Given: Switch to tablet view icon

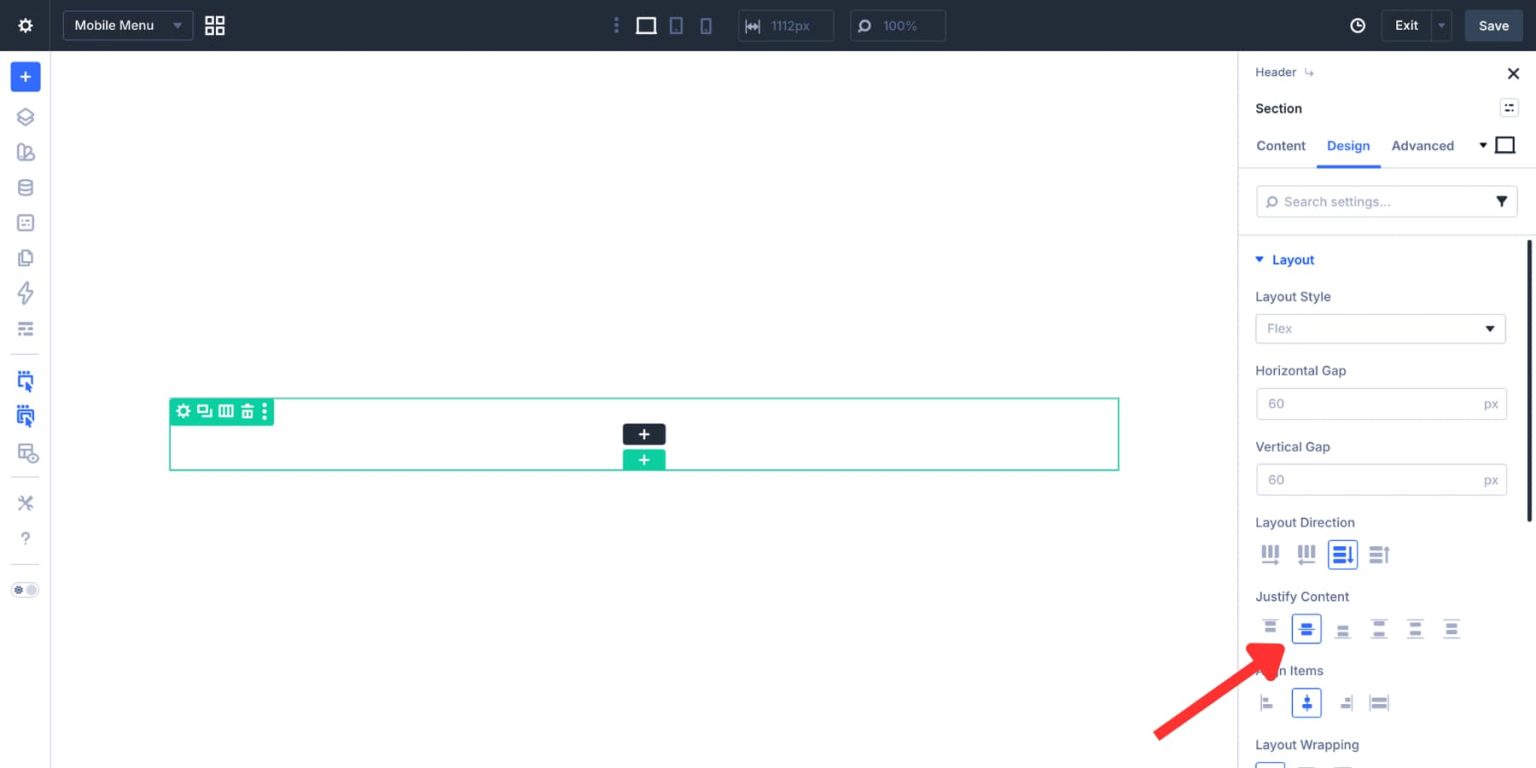Looking at the screenshot, I should [x=676, y=26].
